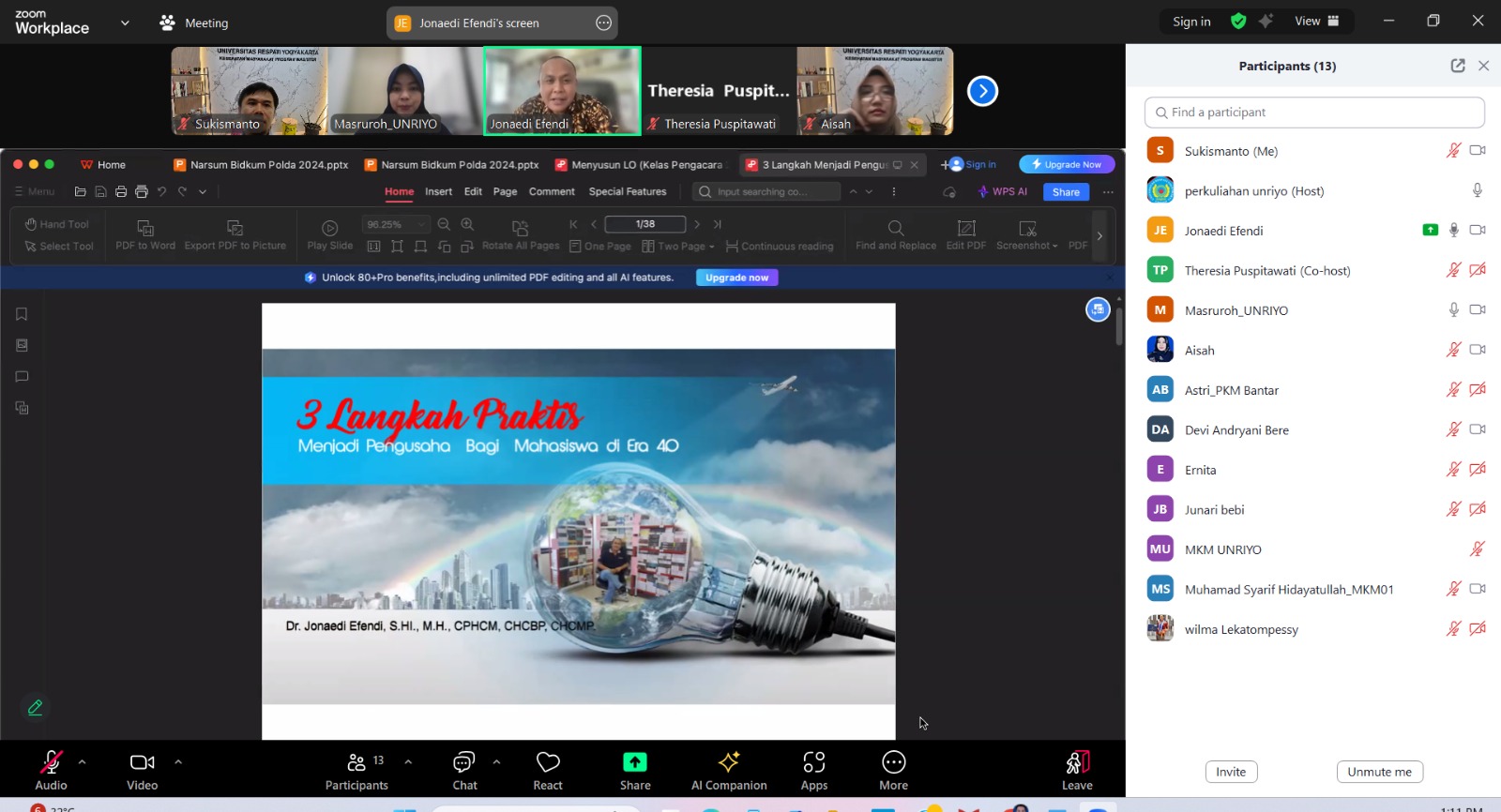
Task: Click the Find a participant search field
Action: pos(1314,113)
